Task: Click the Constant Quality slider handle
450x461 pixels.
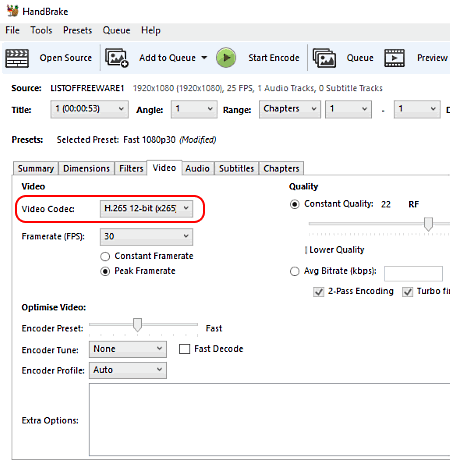Action: [428, 224]
